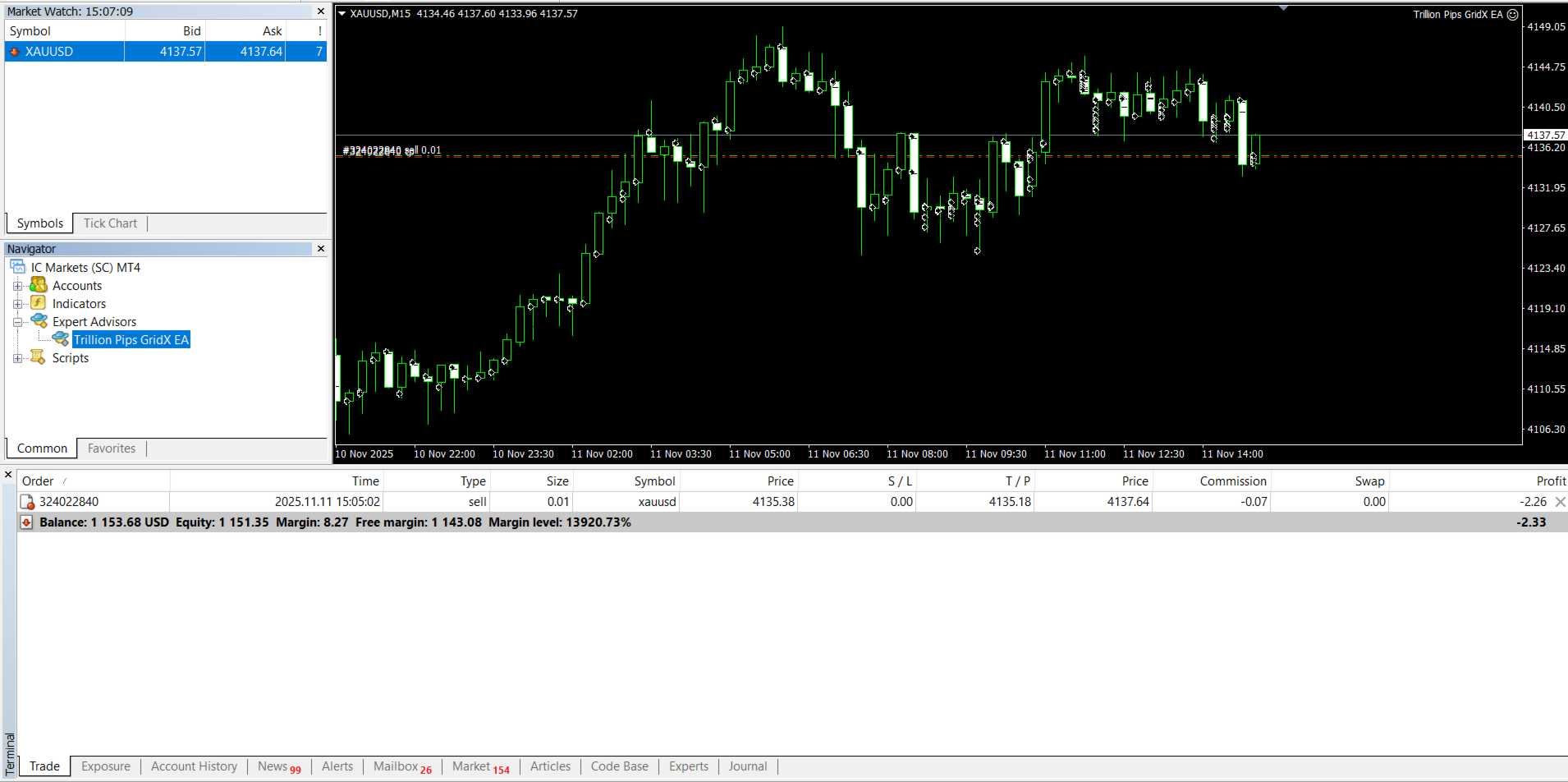The height and width of the screenshot is (782, 1568).
Task: Click the T/P value 4135.18
Action: coord(1010,502)
